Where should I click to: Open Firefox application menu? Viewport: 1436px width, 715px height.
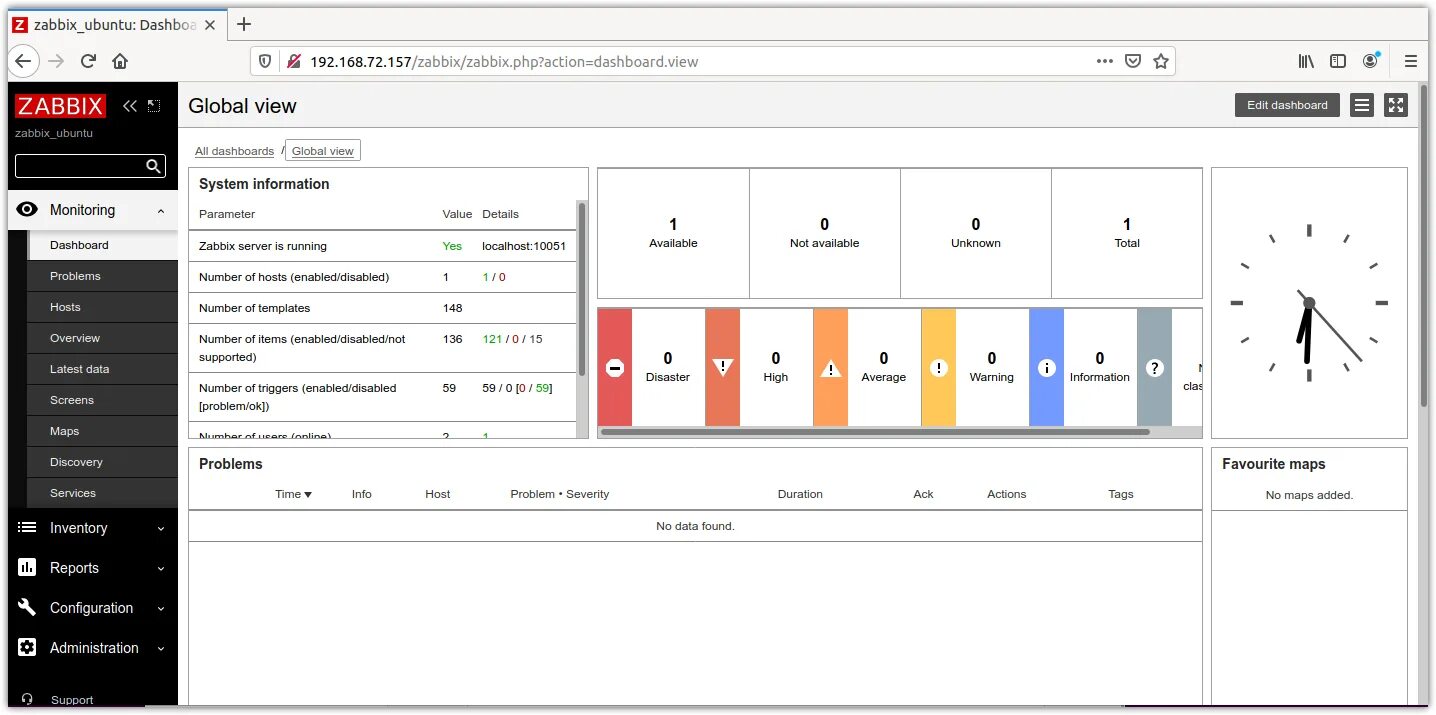[x=1411, y=61]
